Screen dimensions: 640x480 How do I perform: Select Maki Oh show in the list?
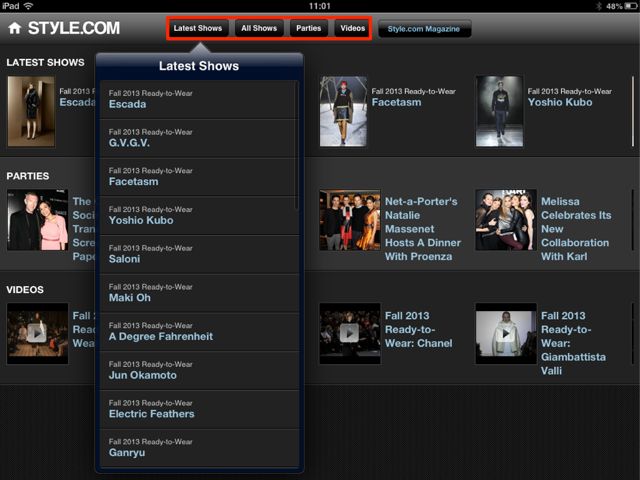click(199, 293)
